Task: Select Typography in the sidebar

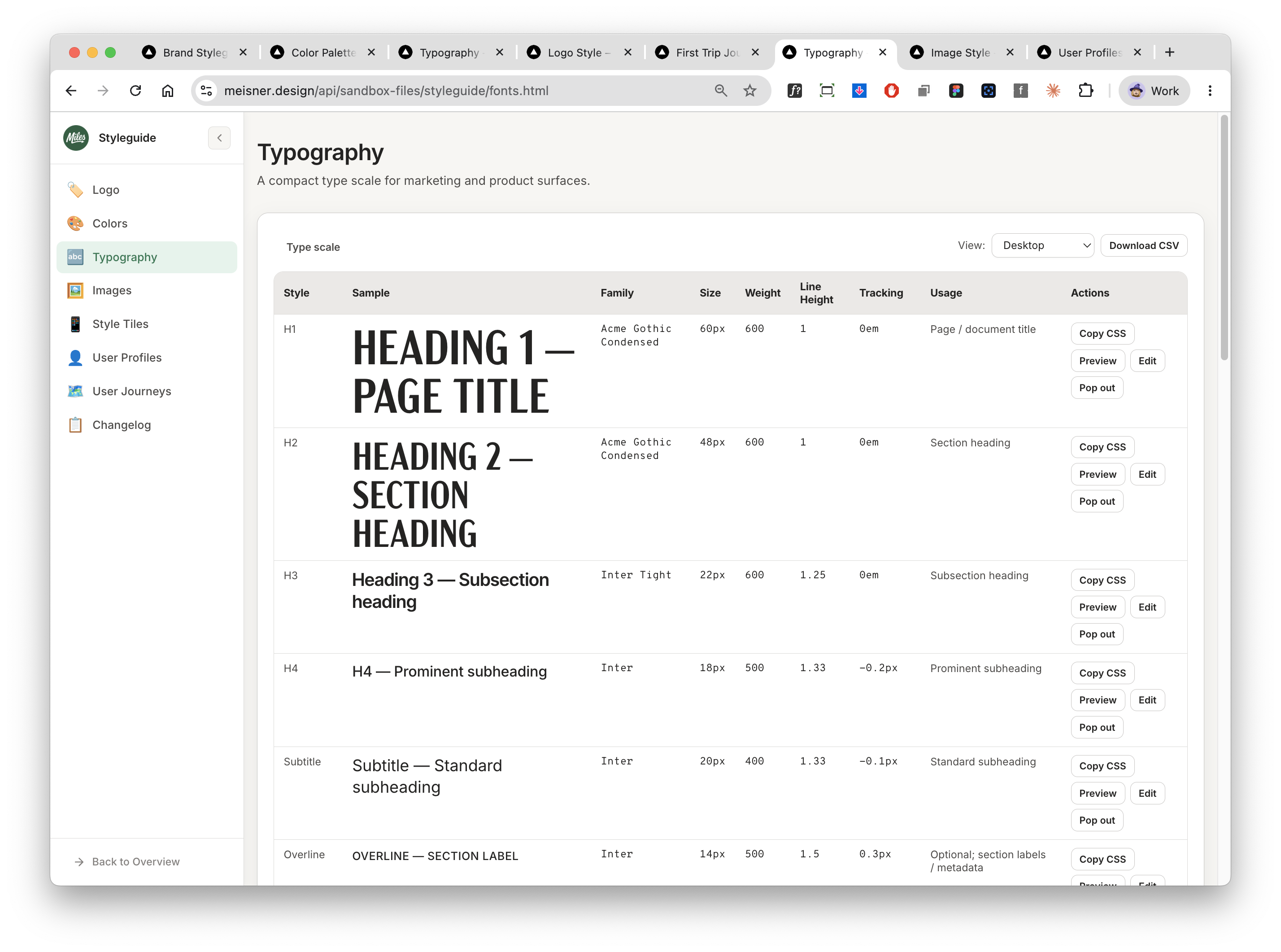Action: click(147, 257)
